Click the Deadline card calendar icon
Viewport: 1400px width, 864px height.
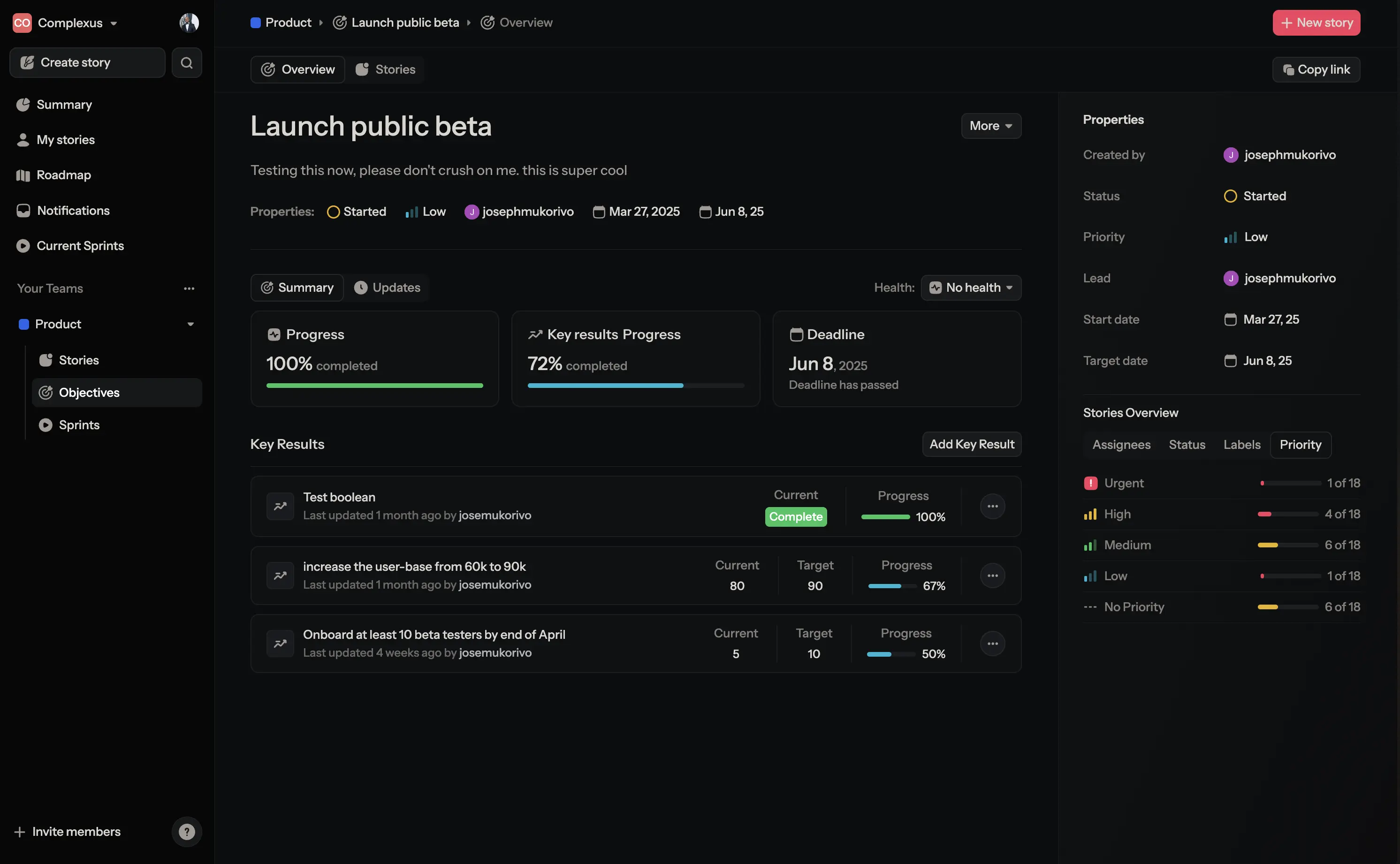[x=796, y=334]
